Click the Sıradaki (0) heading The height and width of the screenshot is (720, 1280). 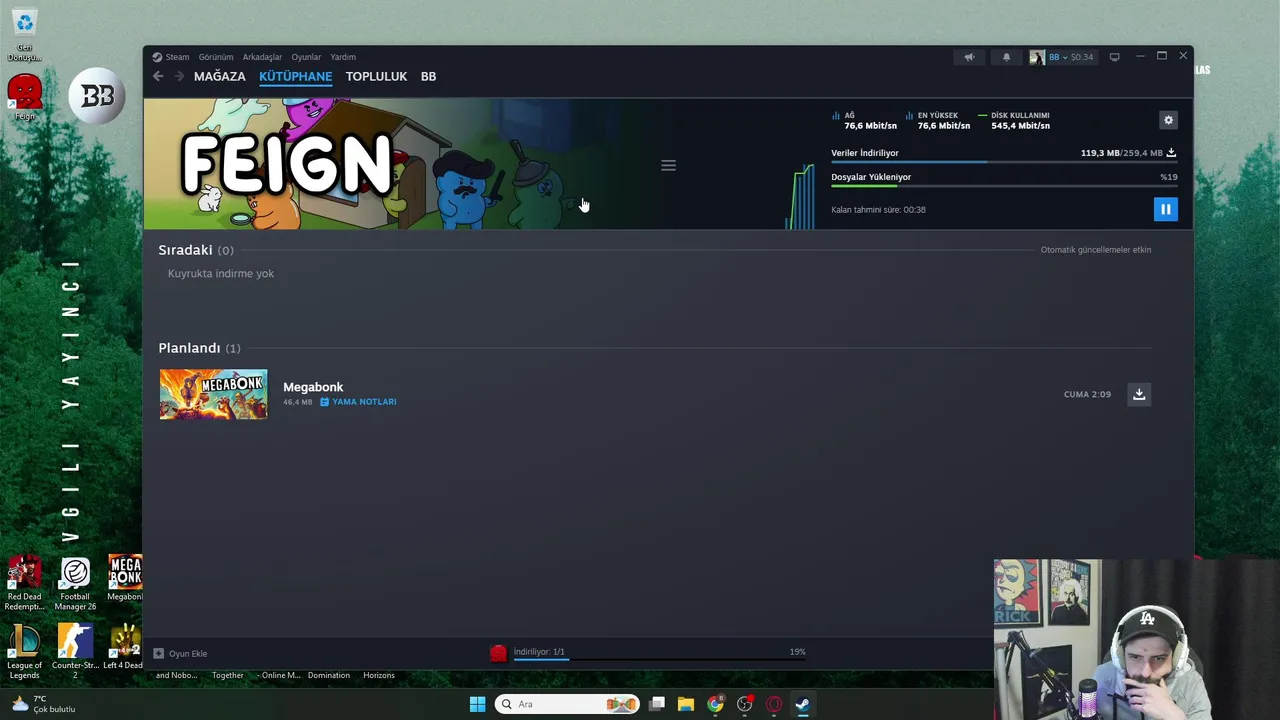click(196, 250)
